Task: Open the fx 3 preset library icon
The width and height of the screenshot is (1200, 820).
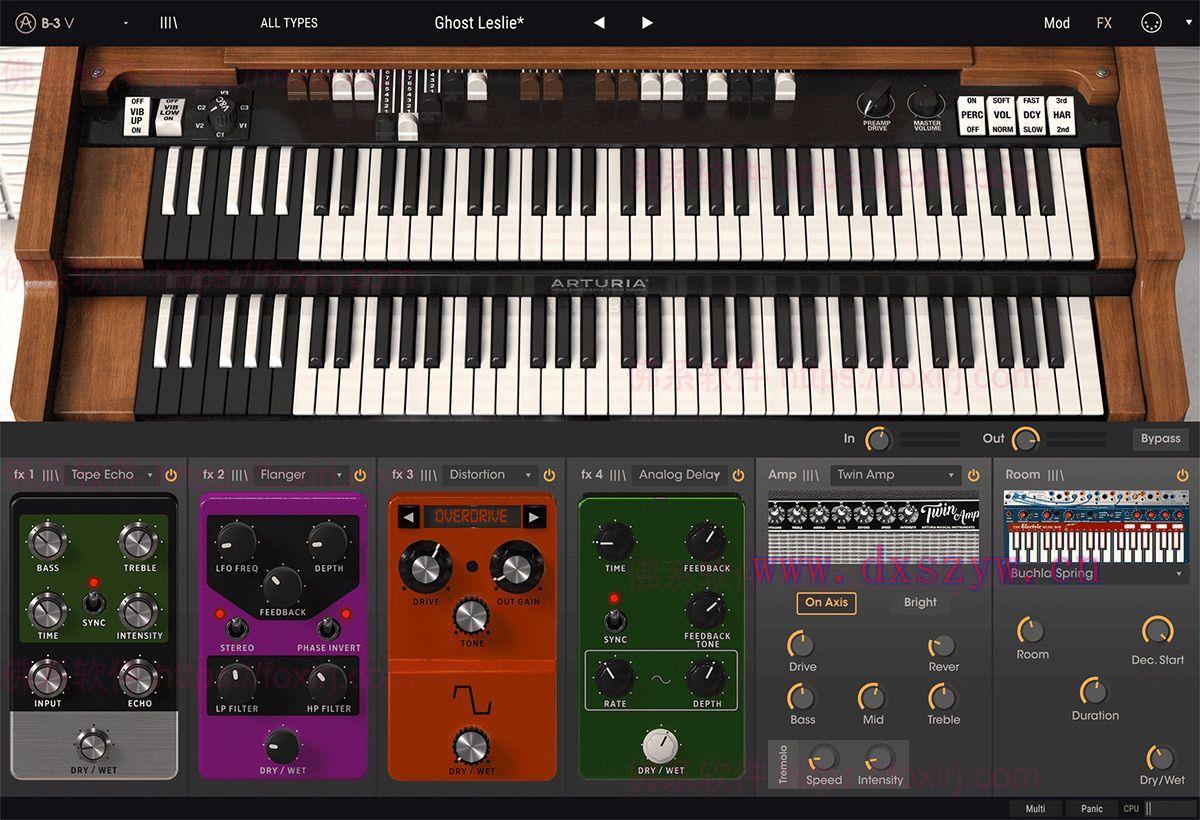Action: point(429,475)
